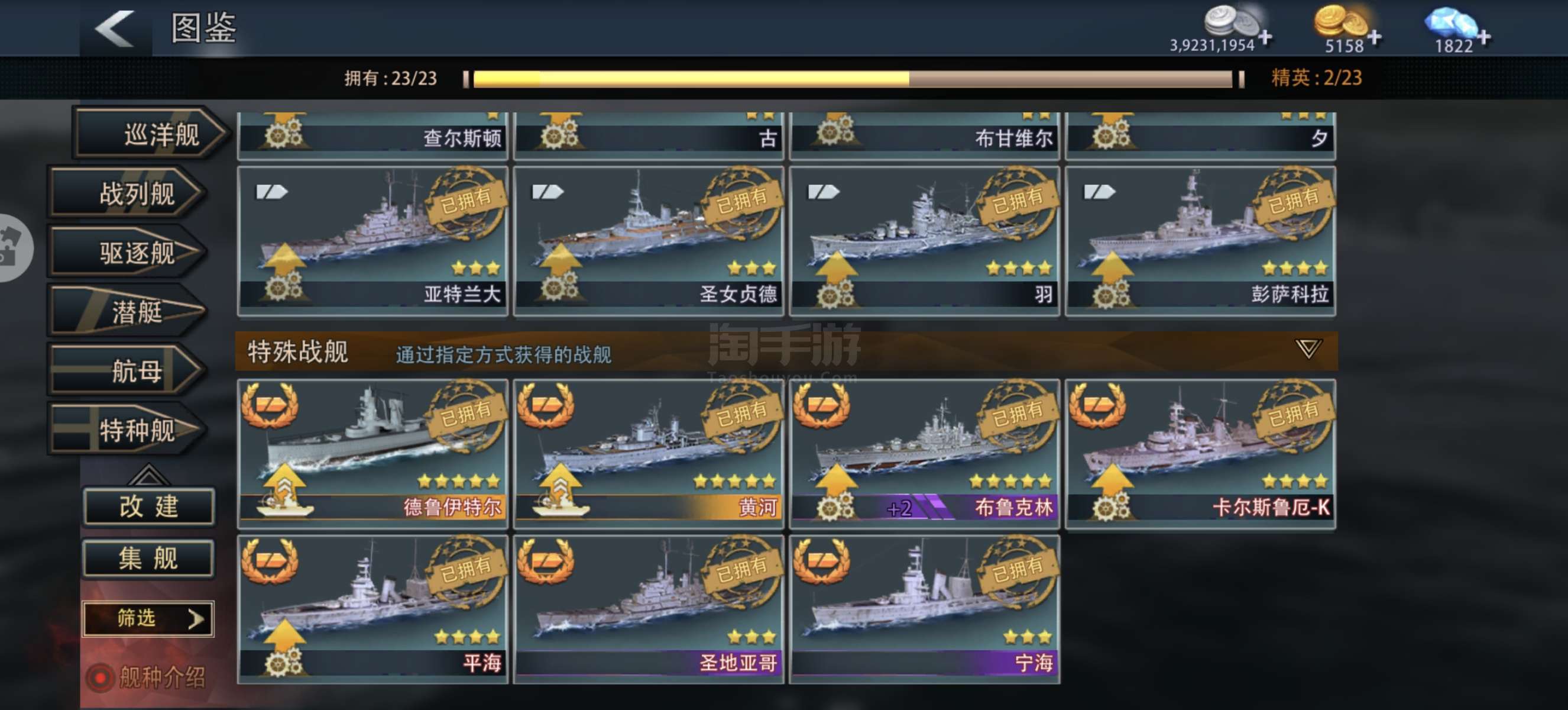The width and height of the screenshot is (1568, 710).
Task: Open the 筛选 filter dropdown
Action: pyautogui.click(x=148, y=619)
